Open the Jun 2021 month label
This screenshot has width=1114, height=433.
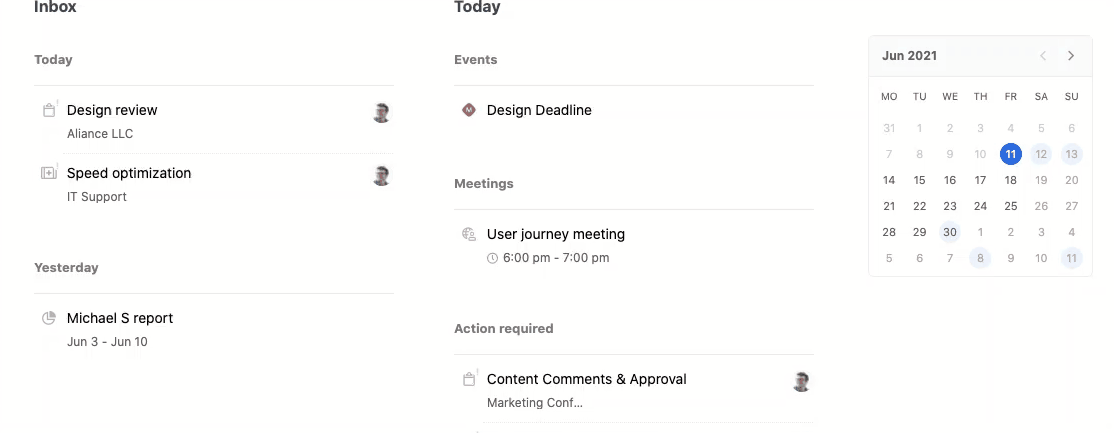point(909,55)
